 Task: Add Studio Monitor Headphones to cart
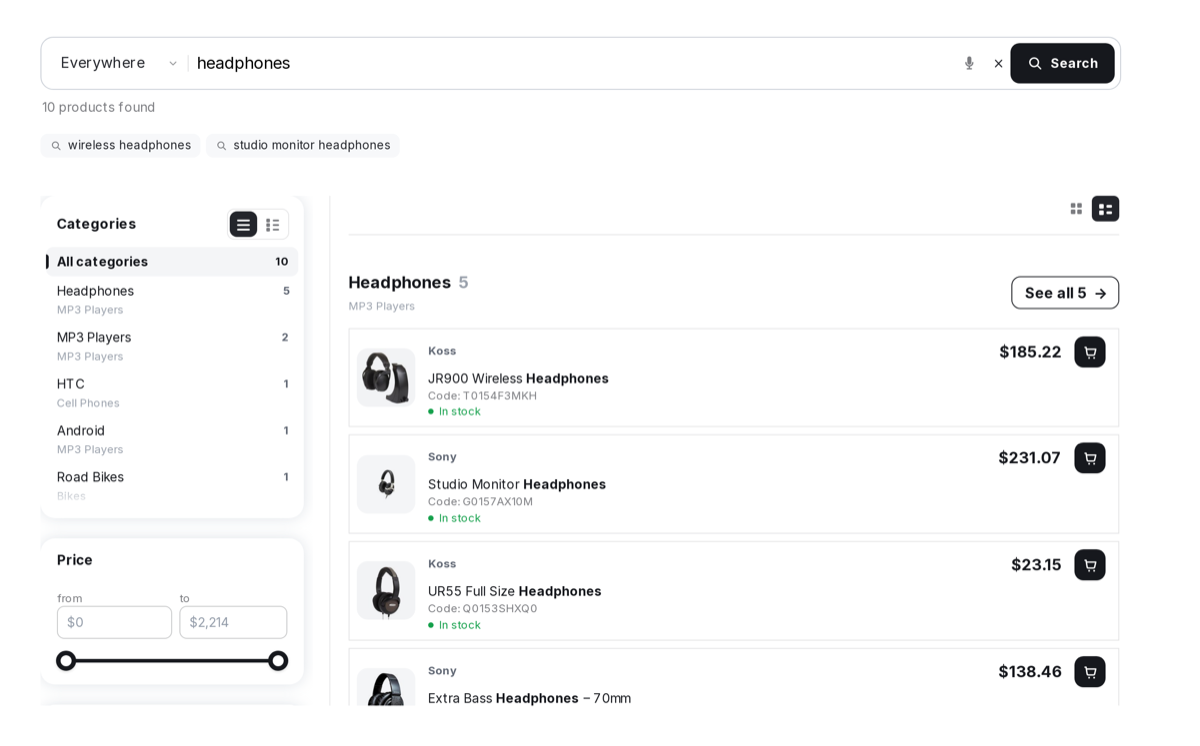coord(1090,458)
